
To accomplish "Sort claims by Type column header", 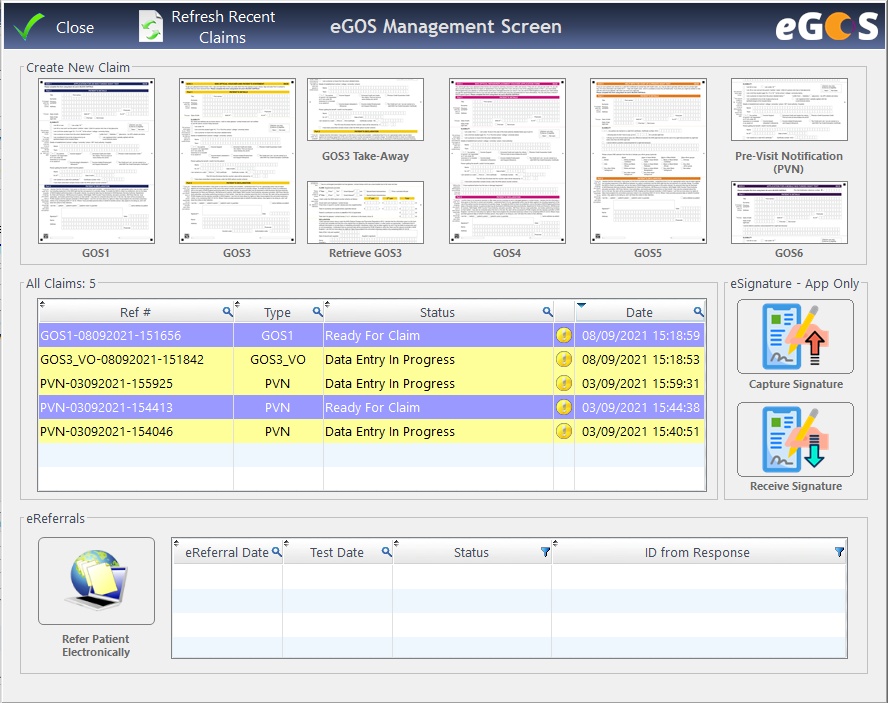I will 277,312.
